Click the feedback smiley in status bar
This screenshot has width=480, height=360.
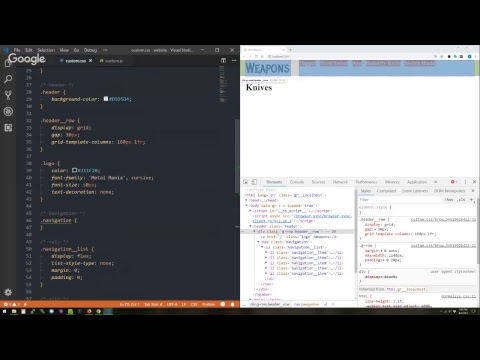click(223, 304)
